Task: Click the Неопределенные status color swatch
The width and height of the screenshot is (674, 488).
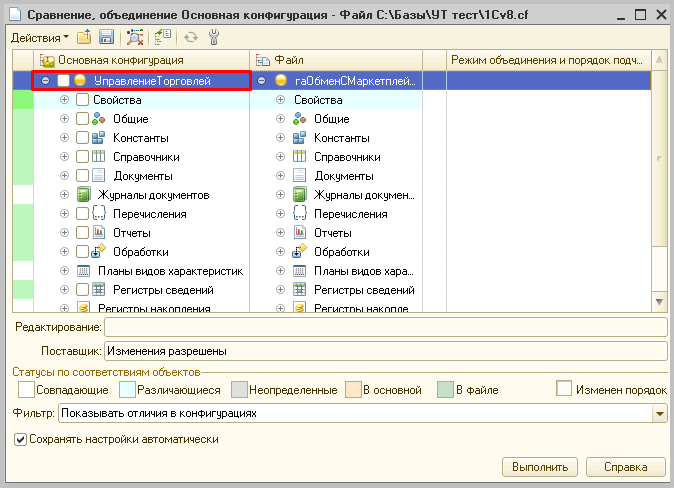Action: (x=239, y=390)
